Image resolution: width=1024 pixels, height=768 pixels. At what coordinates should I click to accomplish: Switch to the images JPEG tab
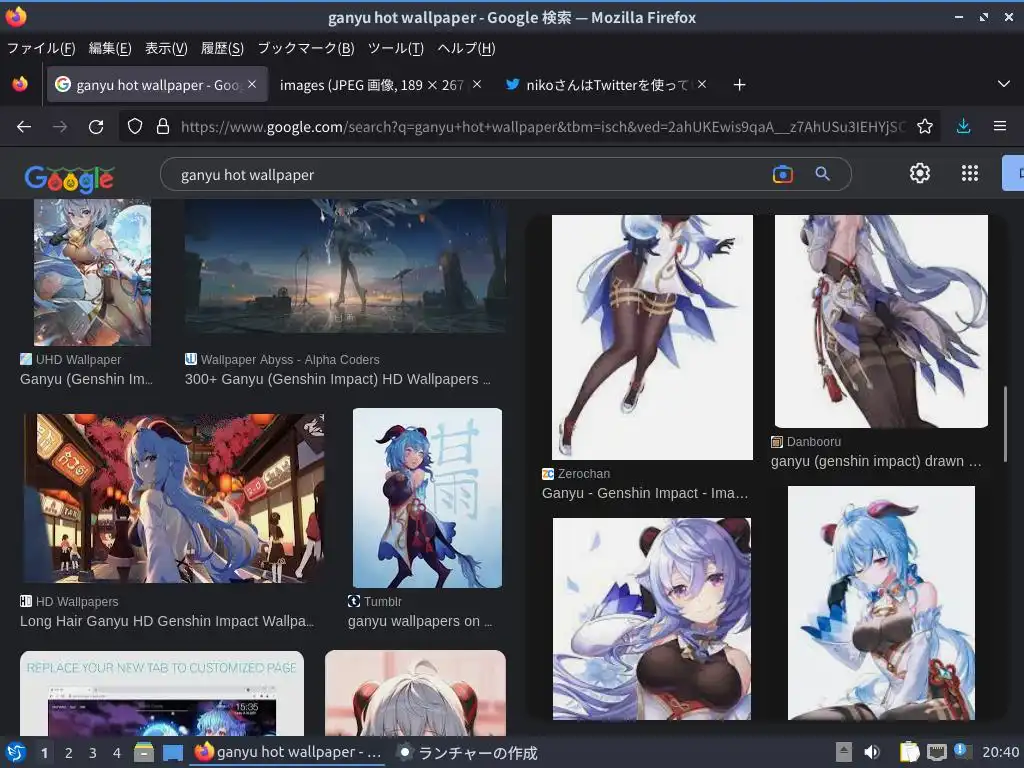[380, 85]
